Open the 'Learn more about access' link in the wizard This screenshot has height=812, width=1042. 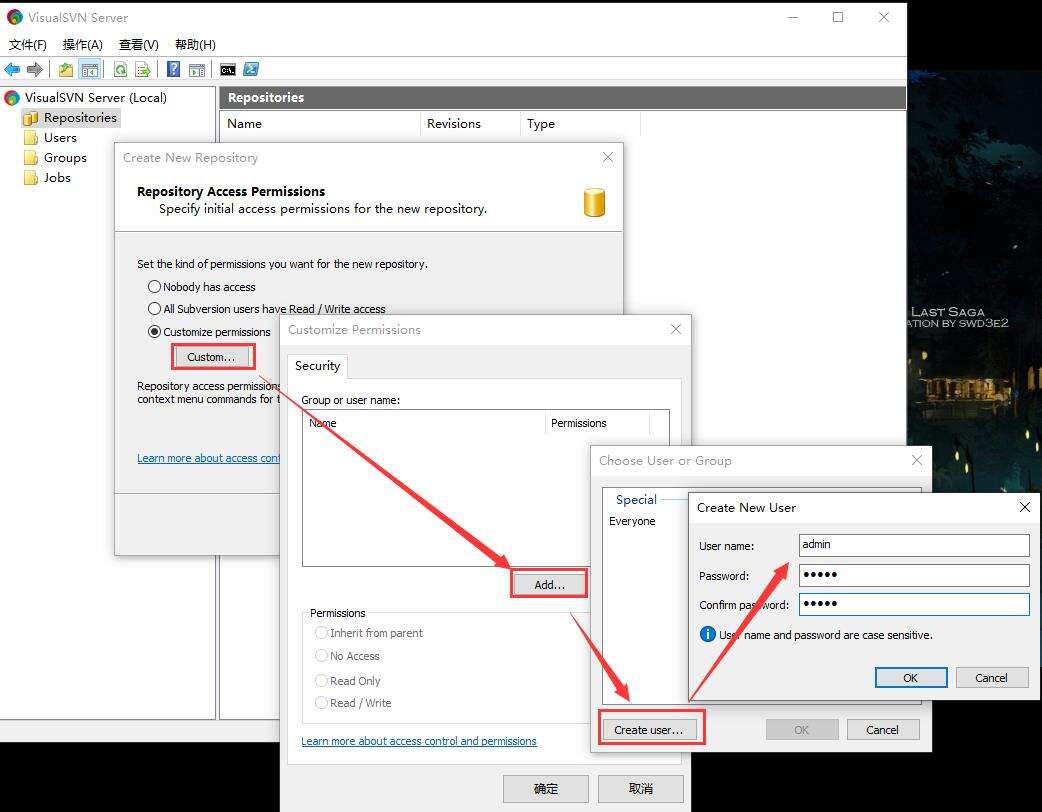pyautogui.click(x=208, y=458)
